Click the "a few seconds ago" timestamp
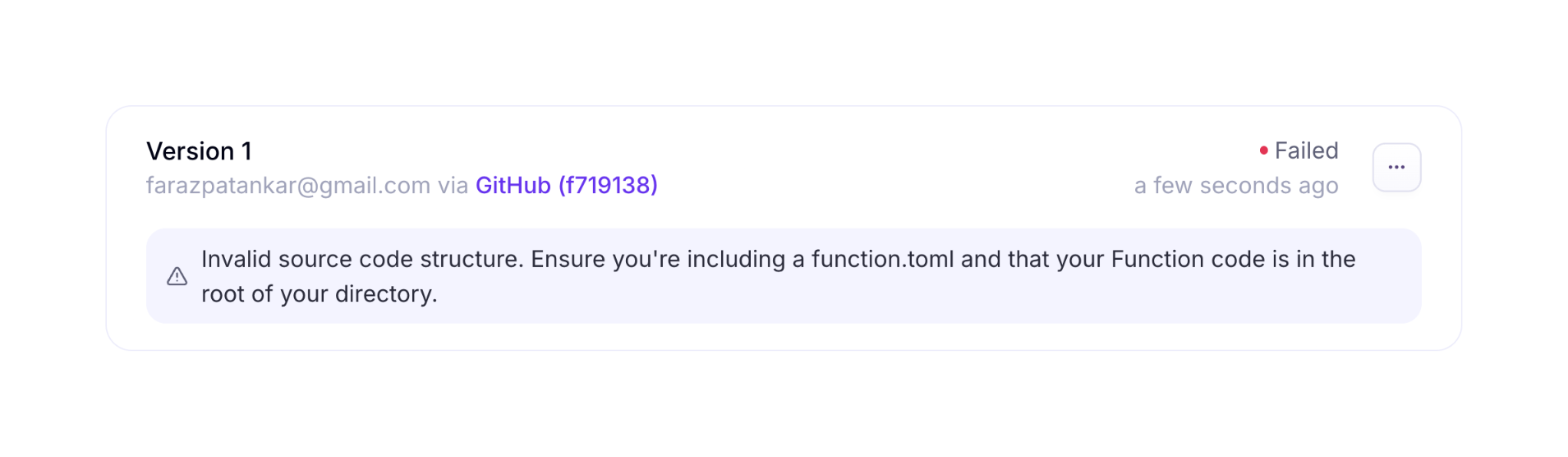1568x457 pixels. [x=1235, y=186]
